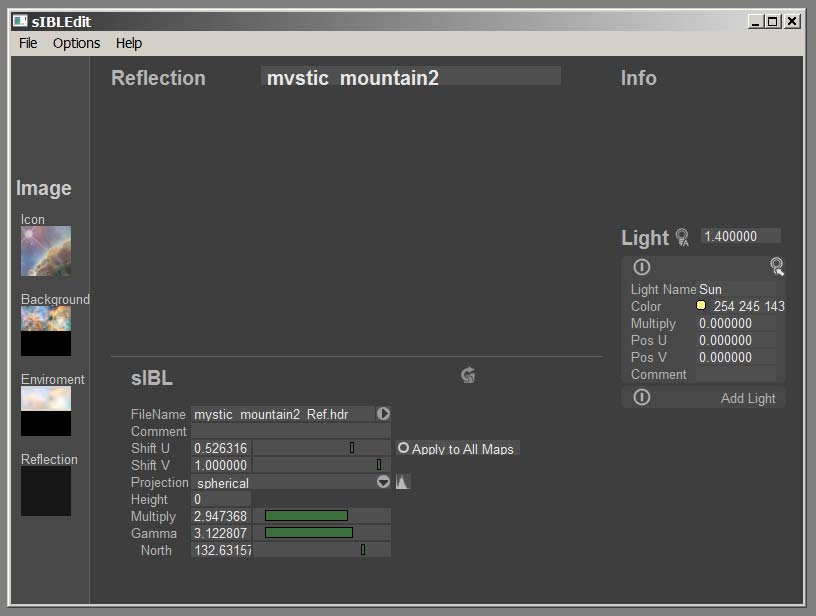Viewport: 816px width, 616px height.
Task: Click the Add Light button
Action: coord(748,399)
